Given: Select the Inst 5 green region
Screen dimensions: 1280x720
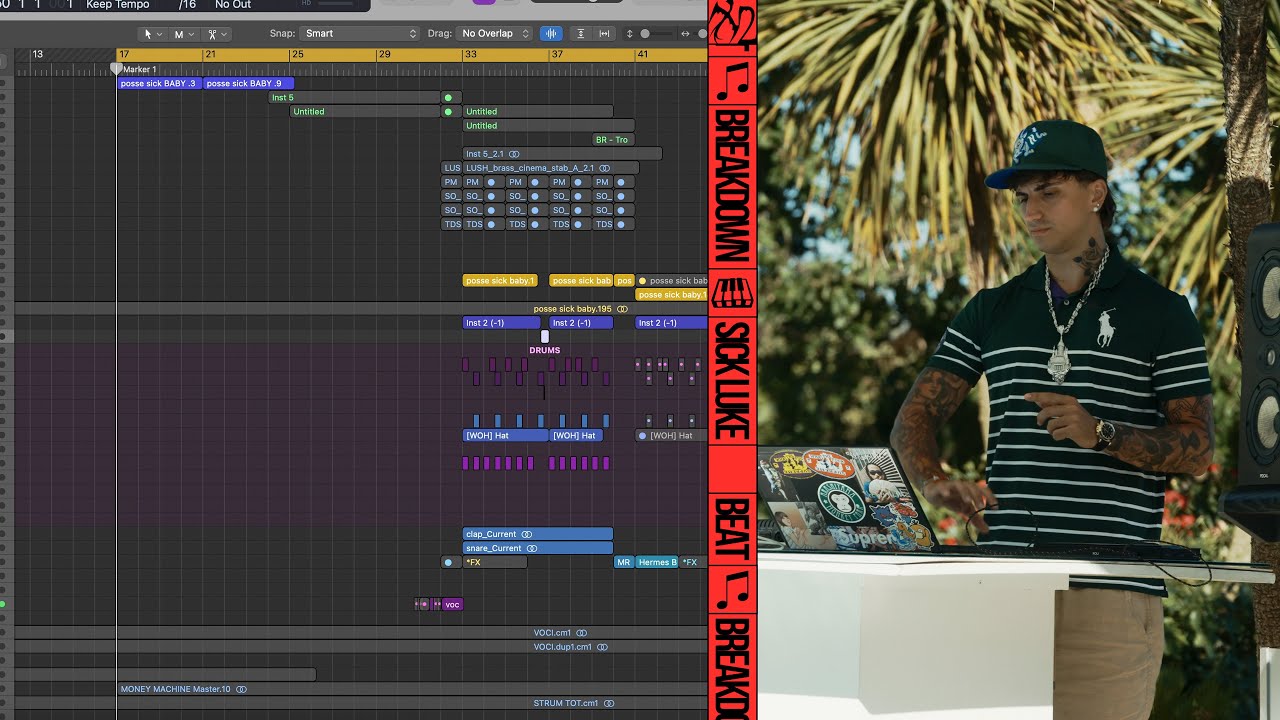Looking at the screenshot, I should [354, 98].
